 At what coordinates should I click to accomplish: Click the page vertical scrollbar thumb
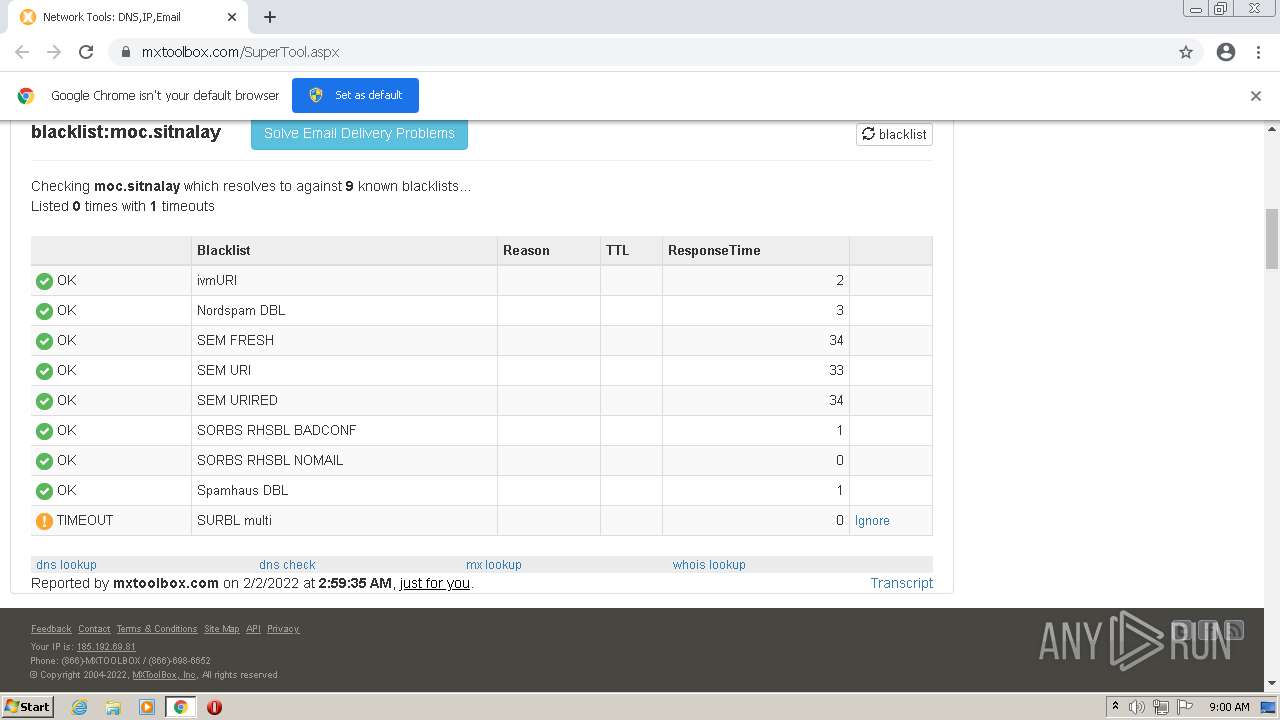tap(1272, 239)
